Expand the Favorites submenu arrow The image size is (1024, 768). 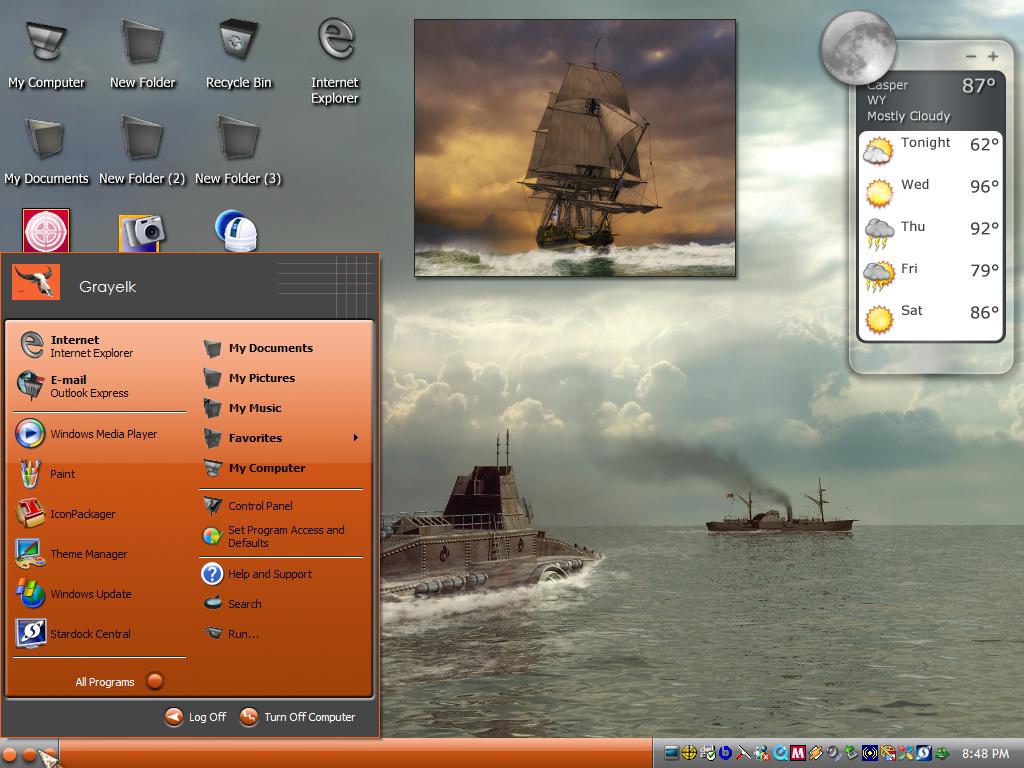(x=355, y=438)
